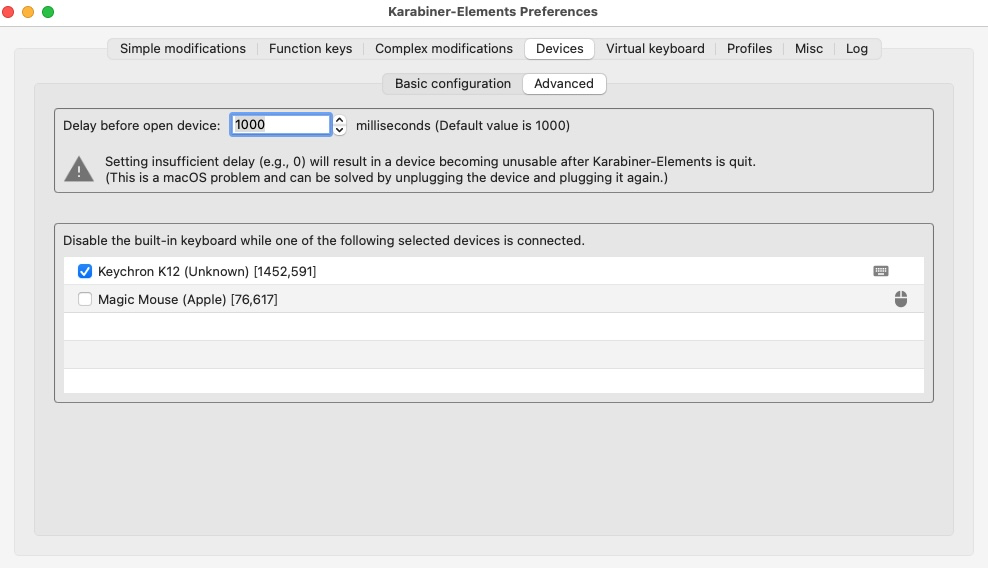Image resolution: width=988 pixels, height=568 pixels.
Task: Uncheck the Keychron K12 checkbox
Action: click(84, 271)
